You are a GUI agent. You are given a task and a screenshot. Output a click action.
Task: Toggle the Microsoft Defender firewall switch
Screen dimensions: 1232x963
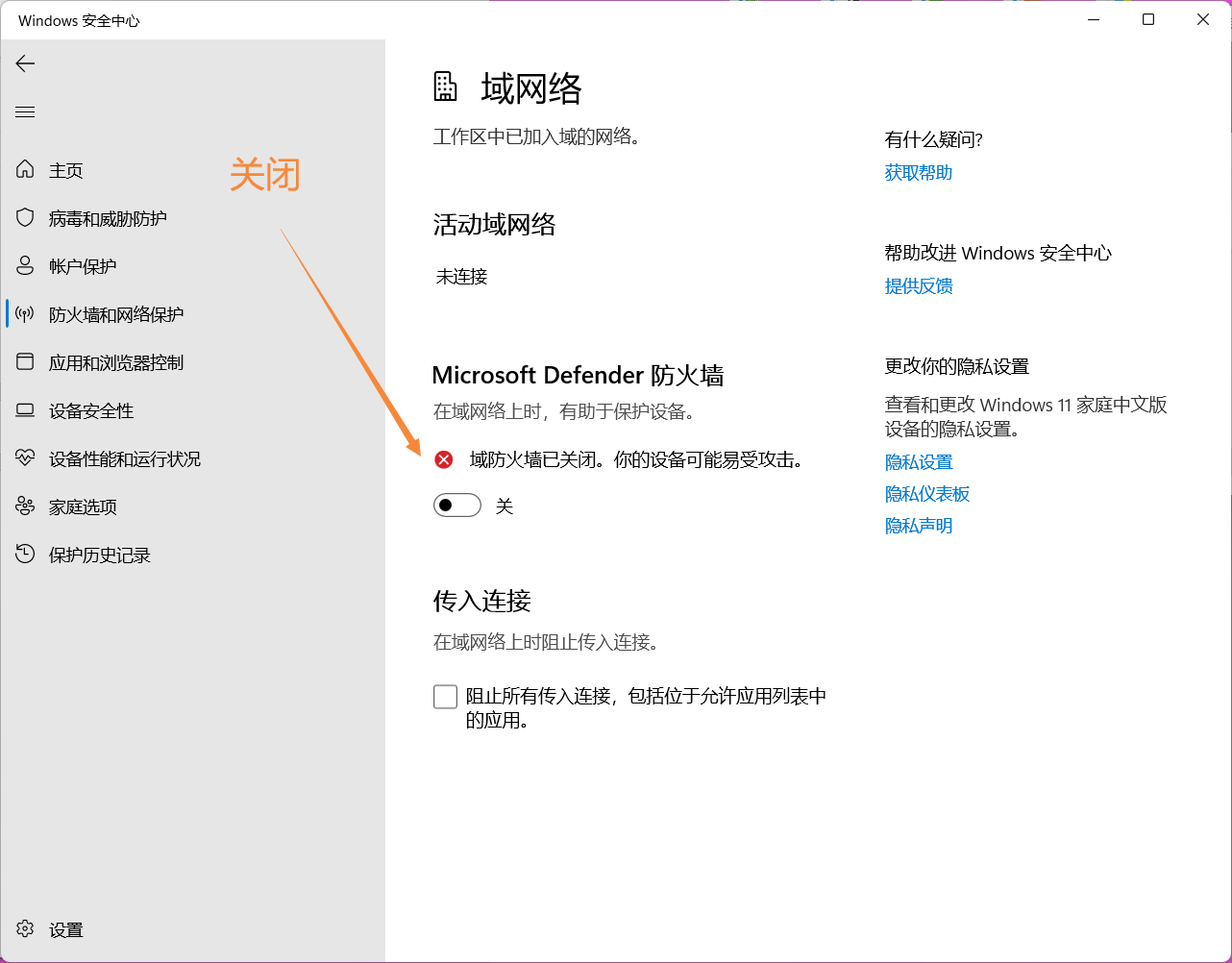point(457,506)
